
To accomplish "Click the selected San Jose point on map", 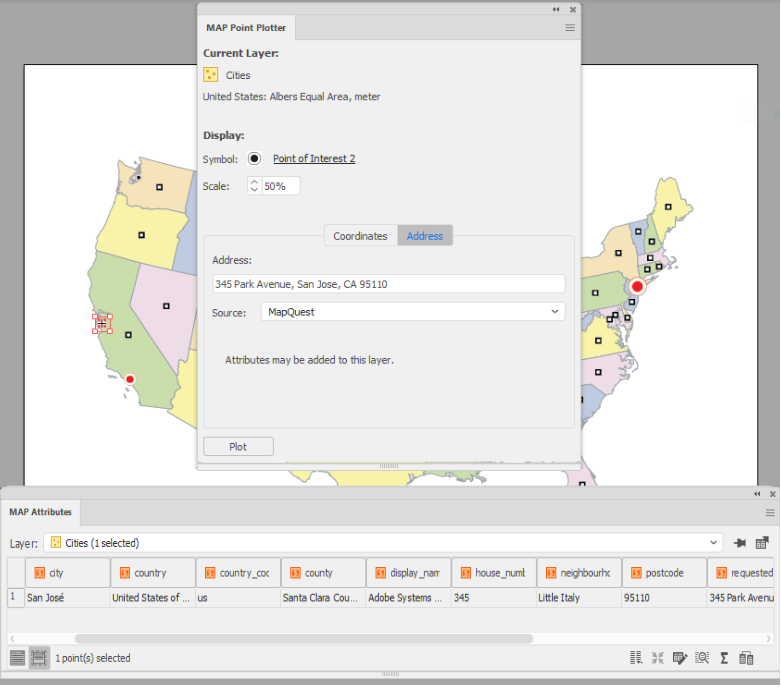I will pos(102,324).
